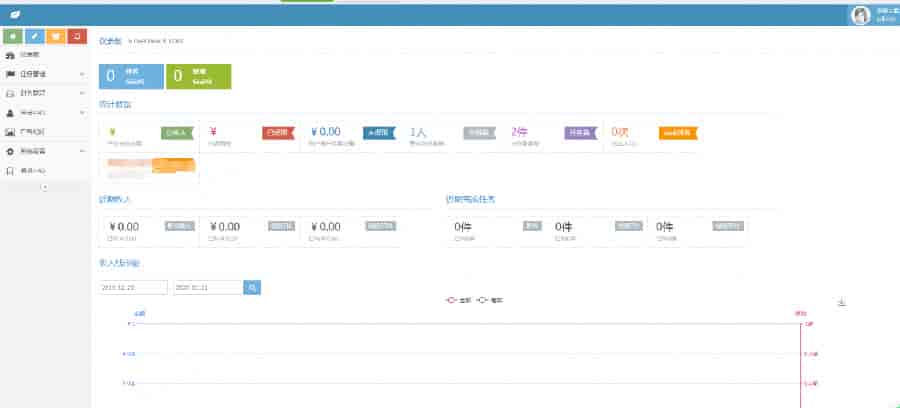Click the leaf logo in the header
Image resolution: width=900 pixels, height=408 pixels.
point(15,15)
